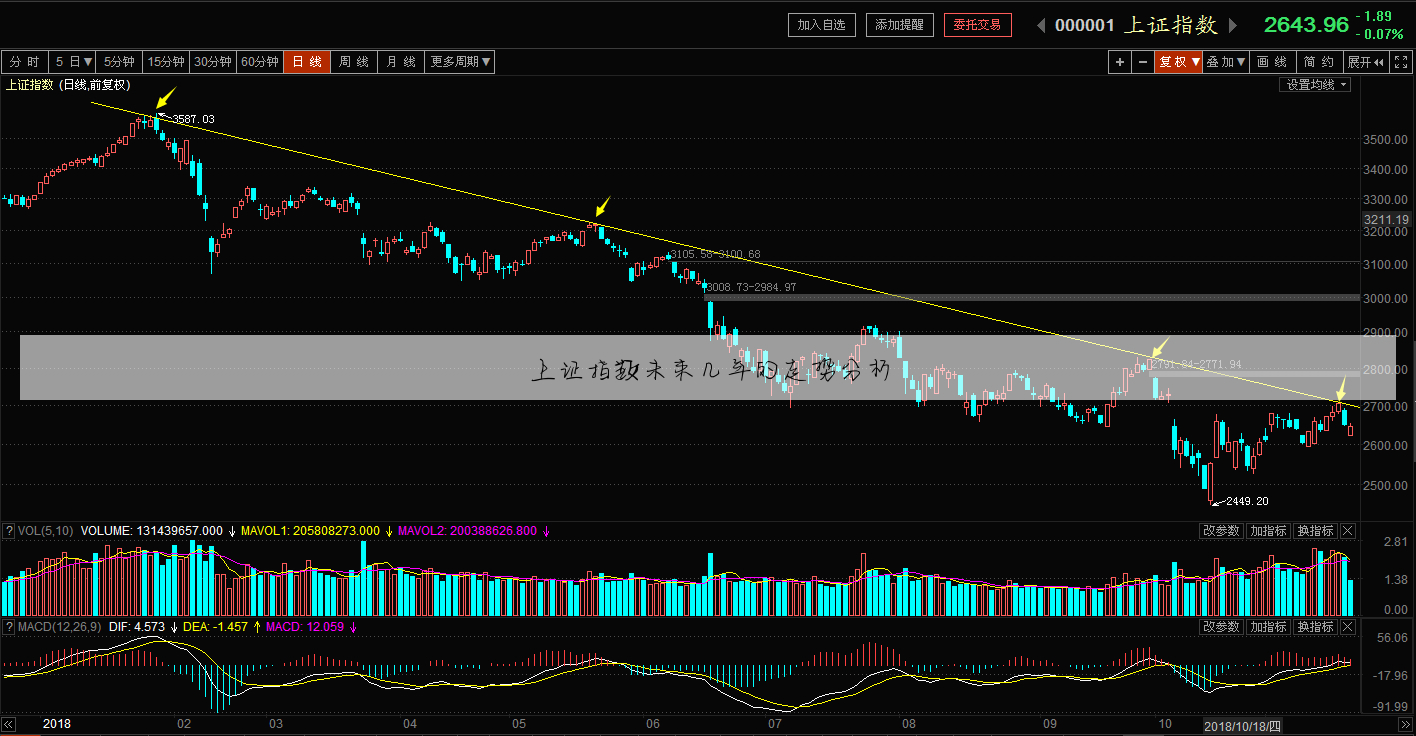Close the VOL indicator panel
The height and width of the screenshot is (736, 1416).
tap(1348, 530)
